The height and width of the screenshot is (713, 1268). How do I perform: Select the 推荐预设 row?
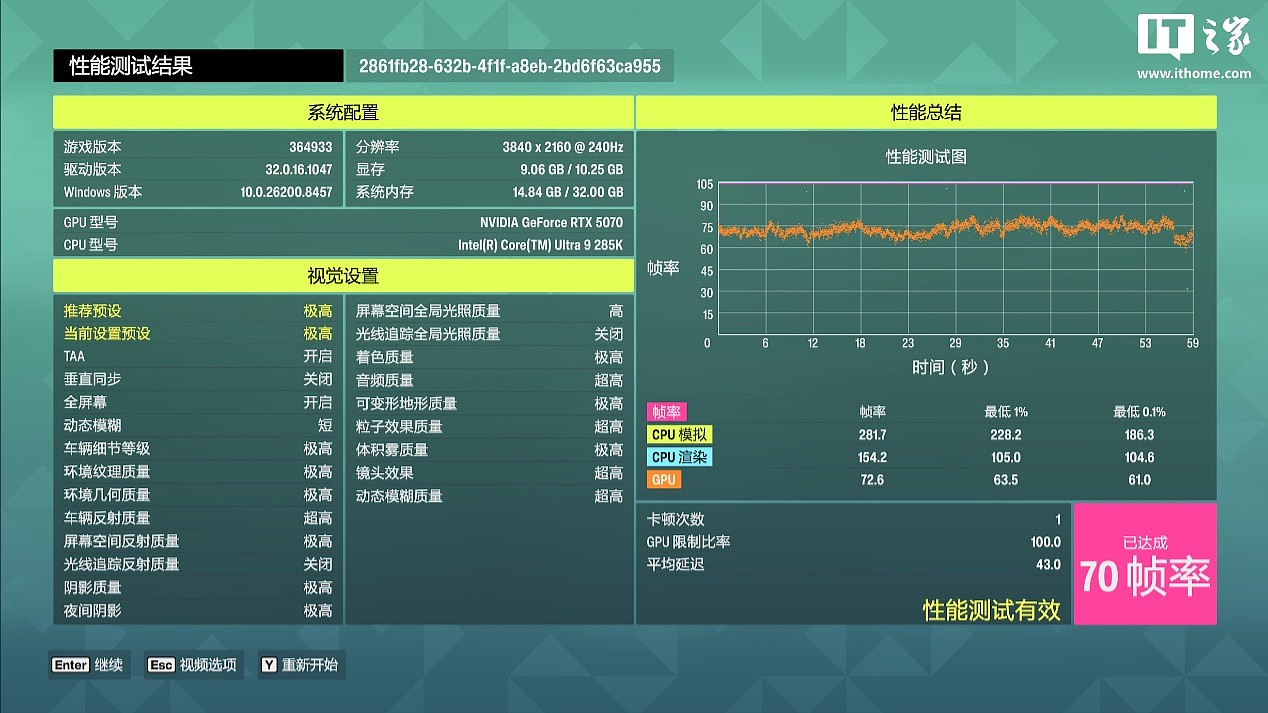point(198,311)
